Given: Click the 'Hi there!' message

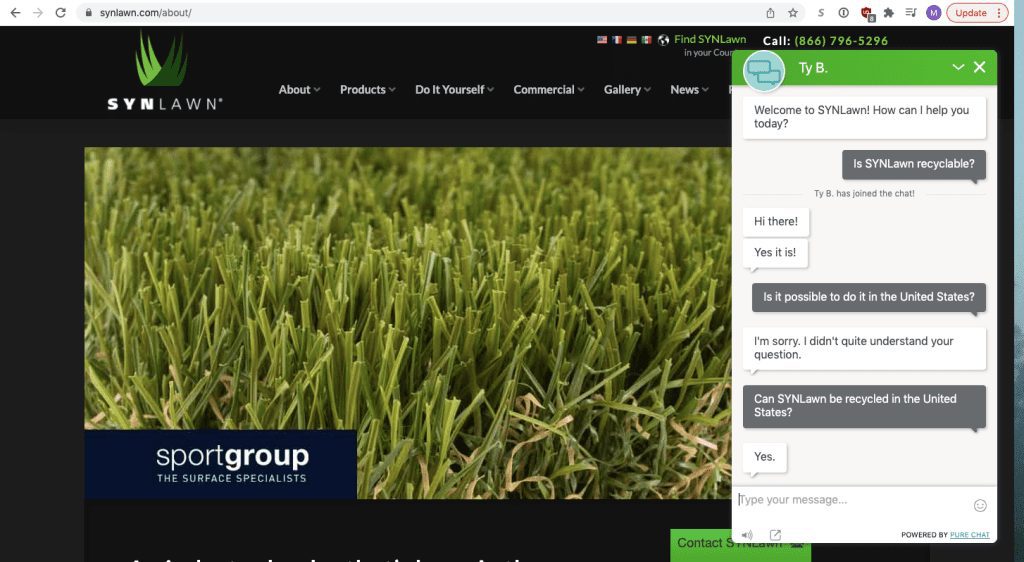Looking at the screenshot, I should [776, 222].
